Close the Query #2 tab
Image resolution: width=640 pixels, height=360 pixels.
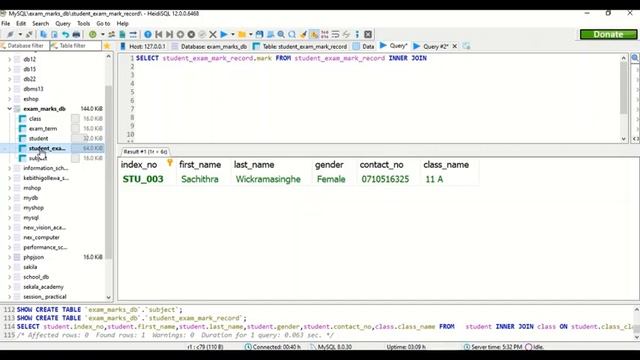coord(455,46)
